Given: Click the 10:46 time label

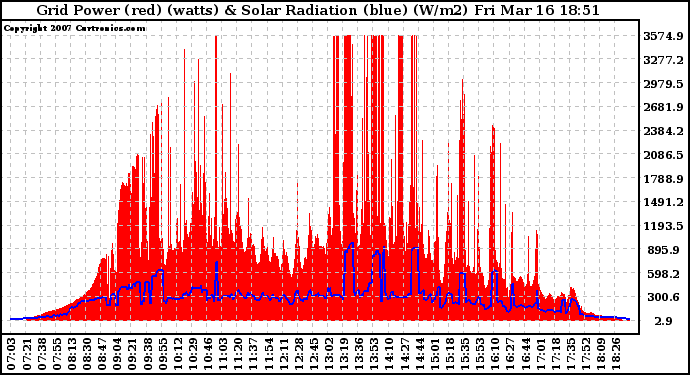Looking at the screenshot, I should [208, 354].
